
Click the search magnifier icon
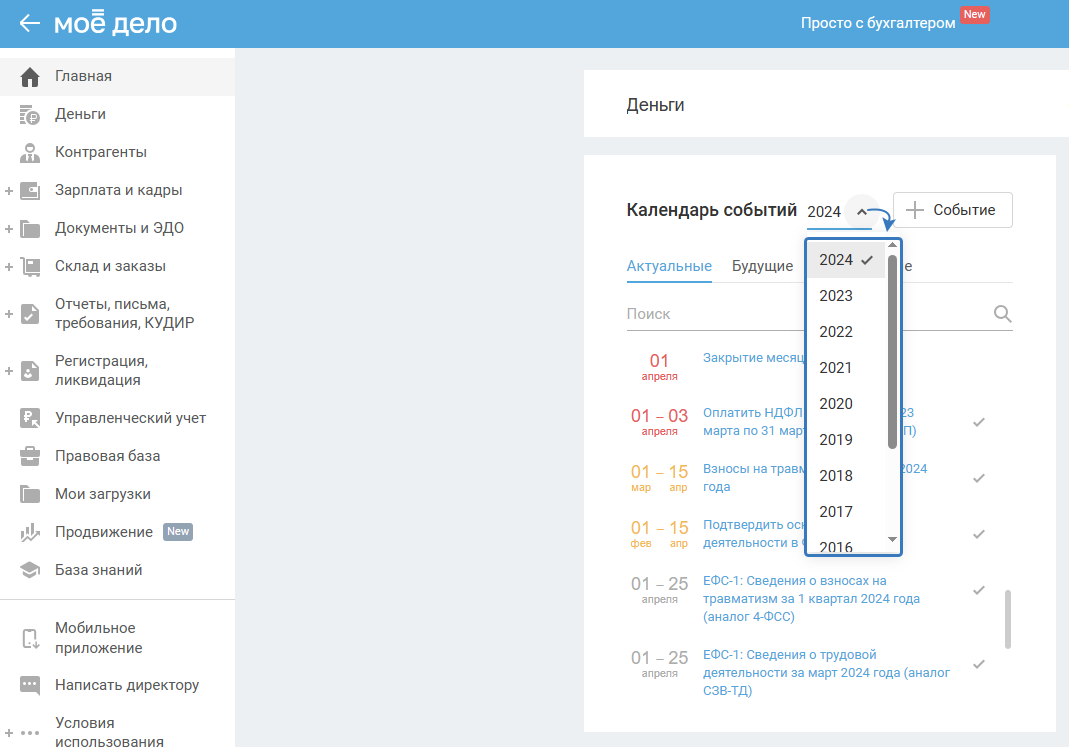click(1002, 314)
